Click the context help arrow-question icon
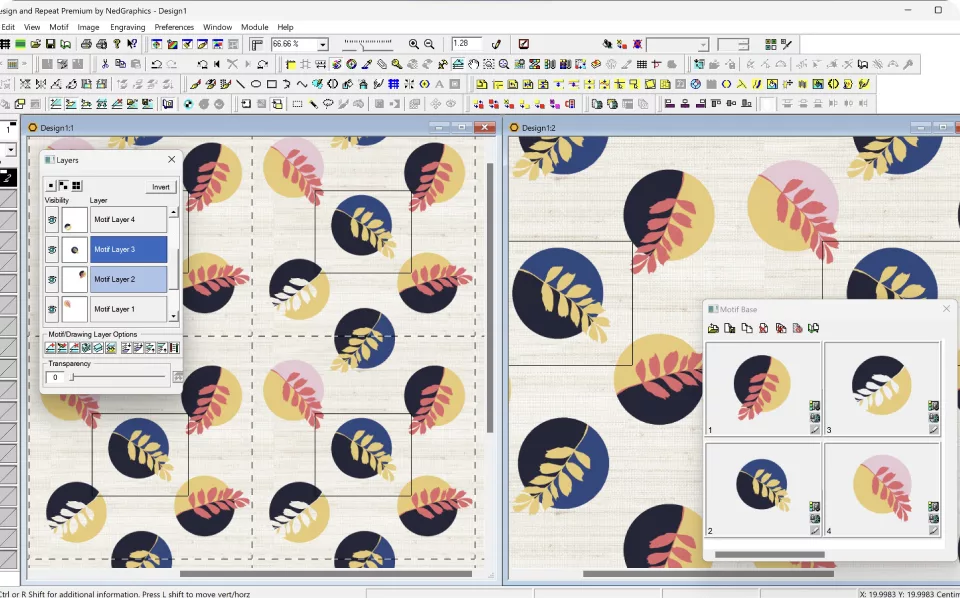This screenshot has width=960, height=598. click(x=132, y=44)
